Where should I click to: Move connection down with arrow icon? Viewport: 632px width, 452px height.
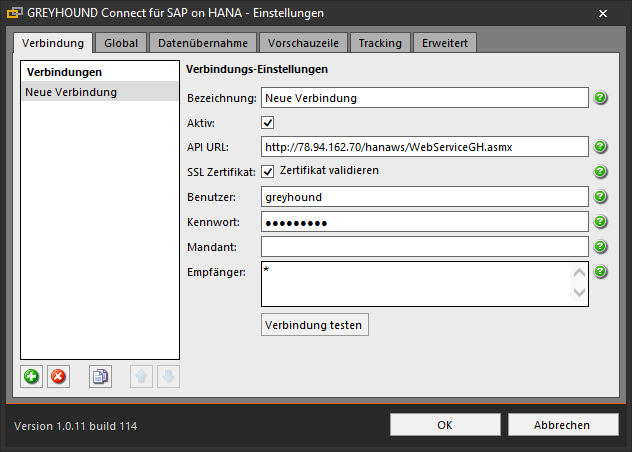click(168, 377)
